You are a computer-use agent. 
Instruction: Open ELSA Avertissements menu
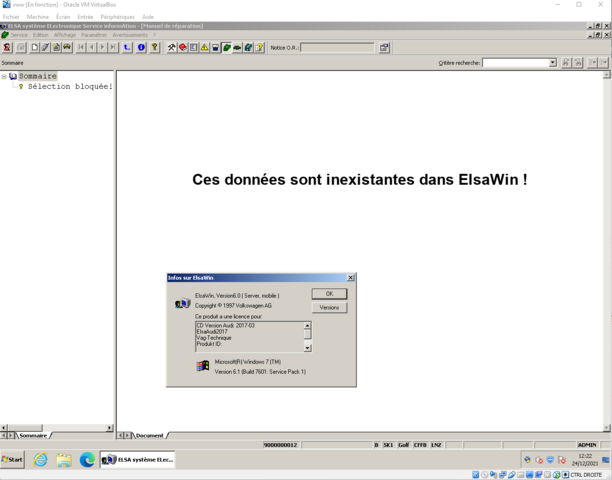pos(130,35)
